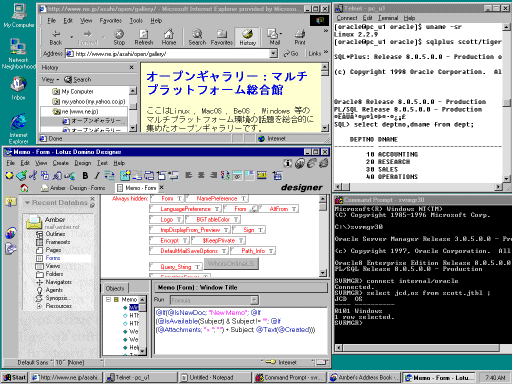512x384 pixels.
Task: Click the Home icon in browser toolbar
Action: coord(169,37)
